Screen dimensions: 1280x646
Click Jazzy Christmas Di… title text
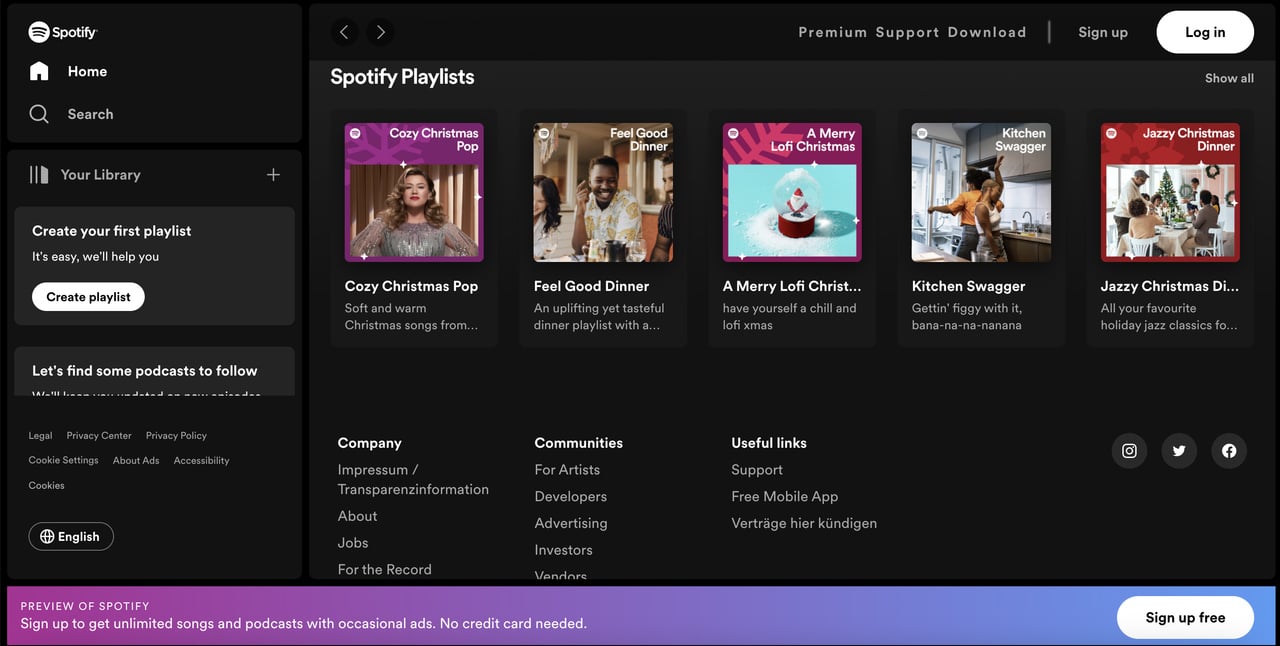pyautogui.click(x=1169, y=286)
